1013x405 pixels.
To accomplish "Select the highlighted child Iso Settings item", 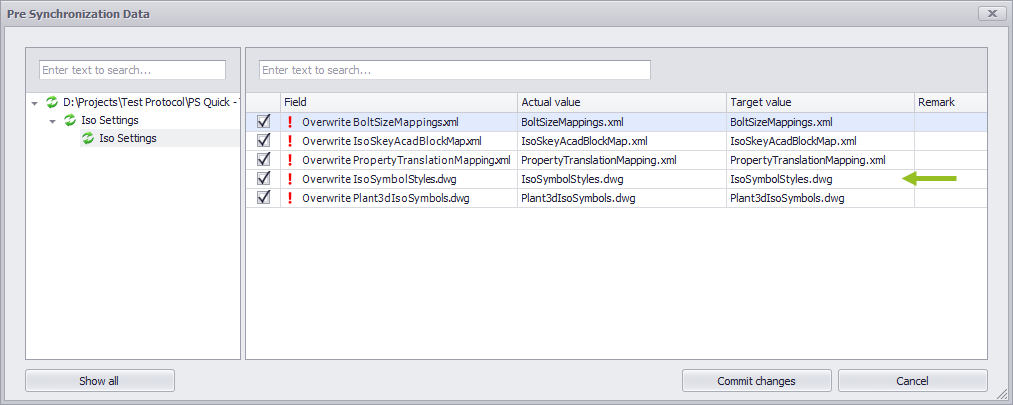I will pyautogui.click(x=128, y=138).
